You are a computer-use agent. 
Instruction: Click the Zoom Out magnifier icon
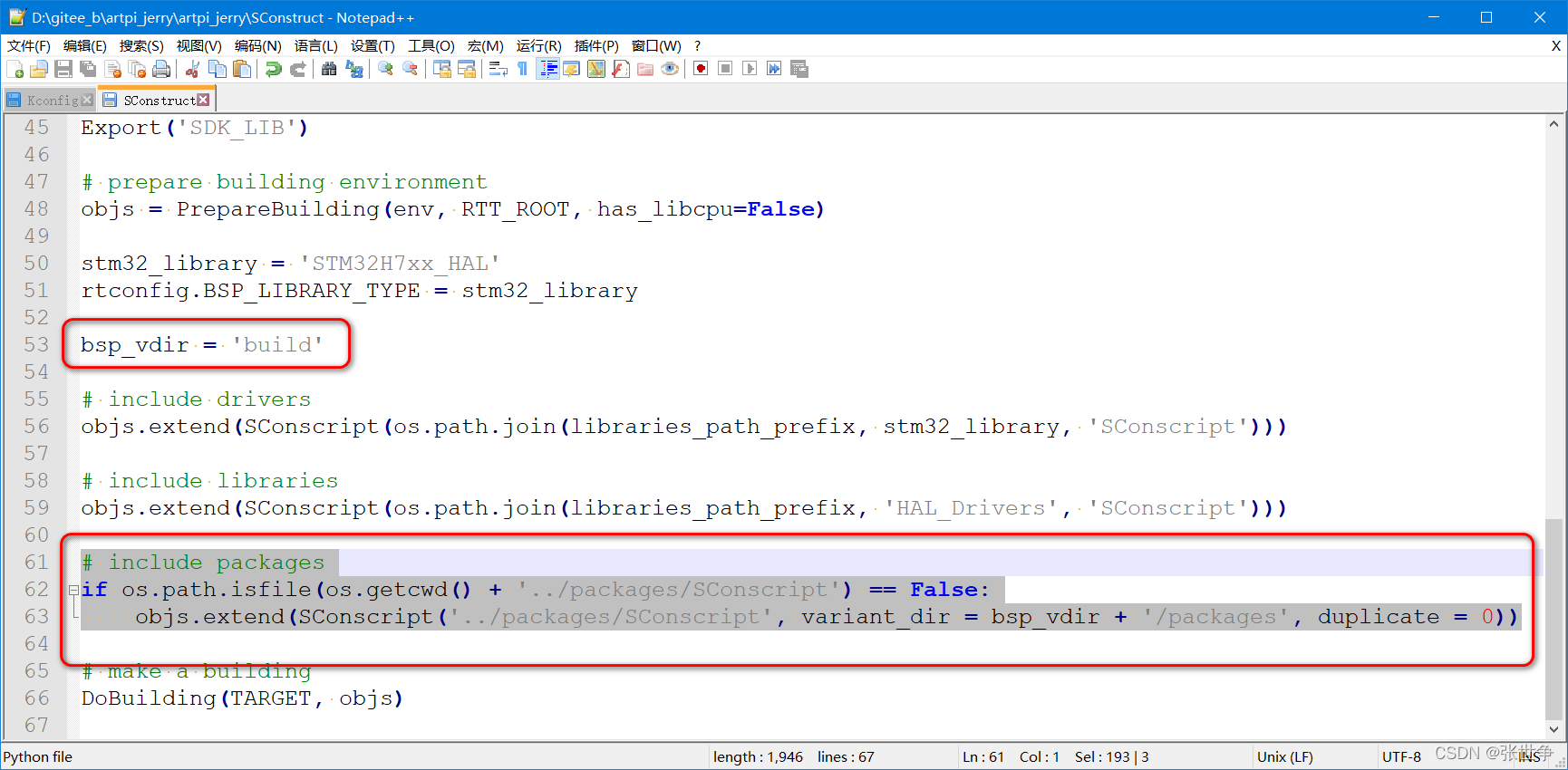tap(411, 69)
